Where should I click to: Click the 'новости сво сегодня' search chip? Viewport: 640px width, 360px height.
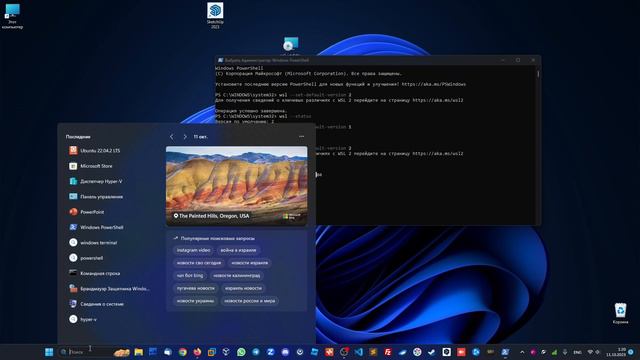(x=199, y=263)
